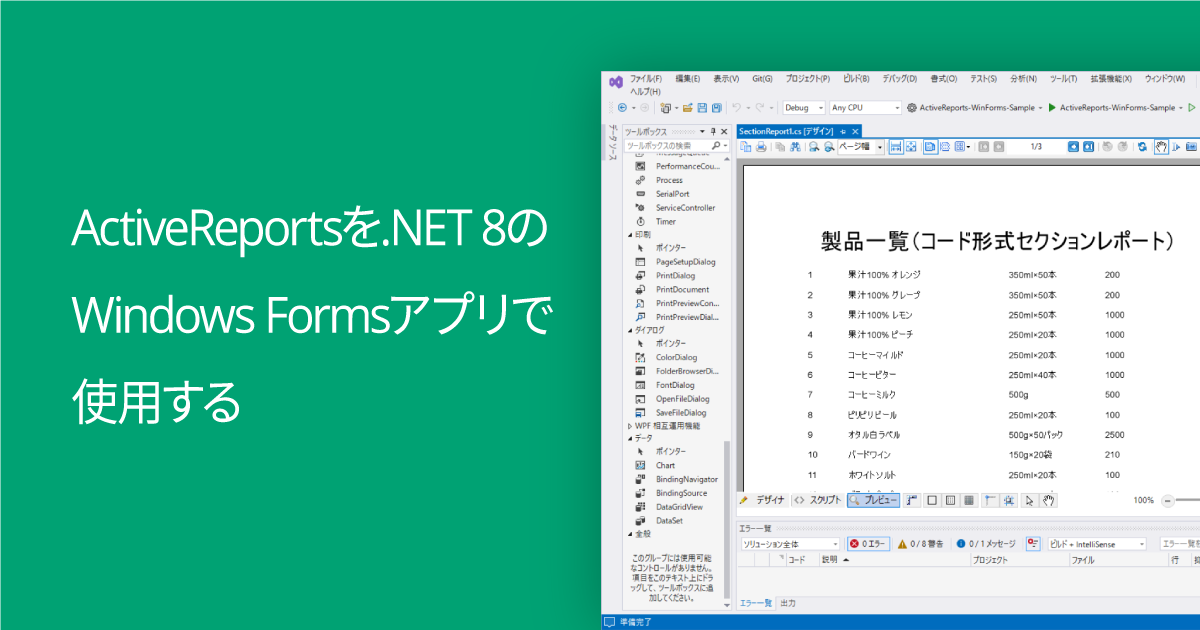The width and height of the screenshot is (1200, 630).
Task: Click the open file folder icon
Action: click(687, 107)
